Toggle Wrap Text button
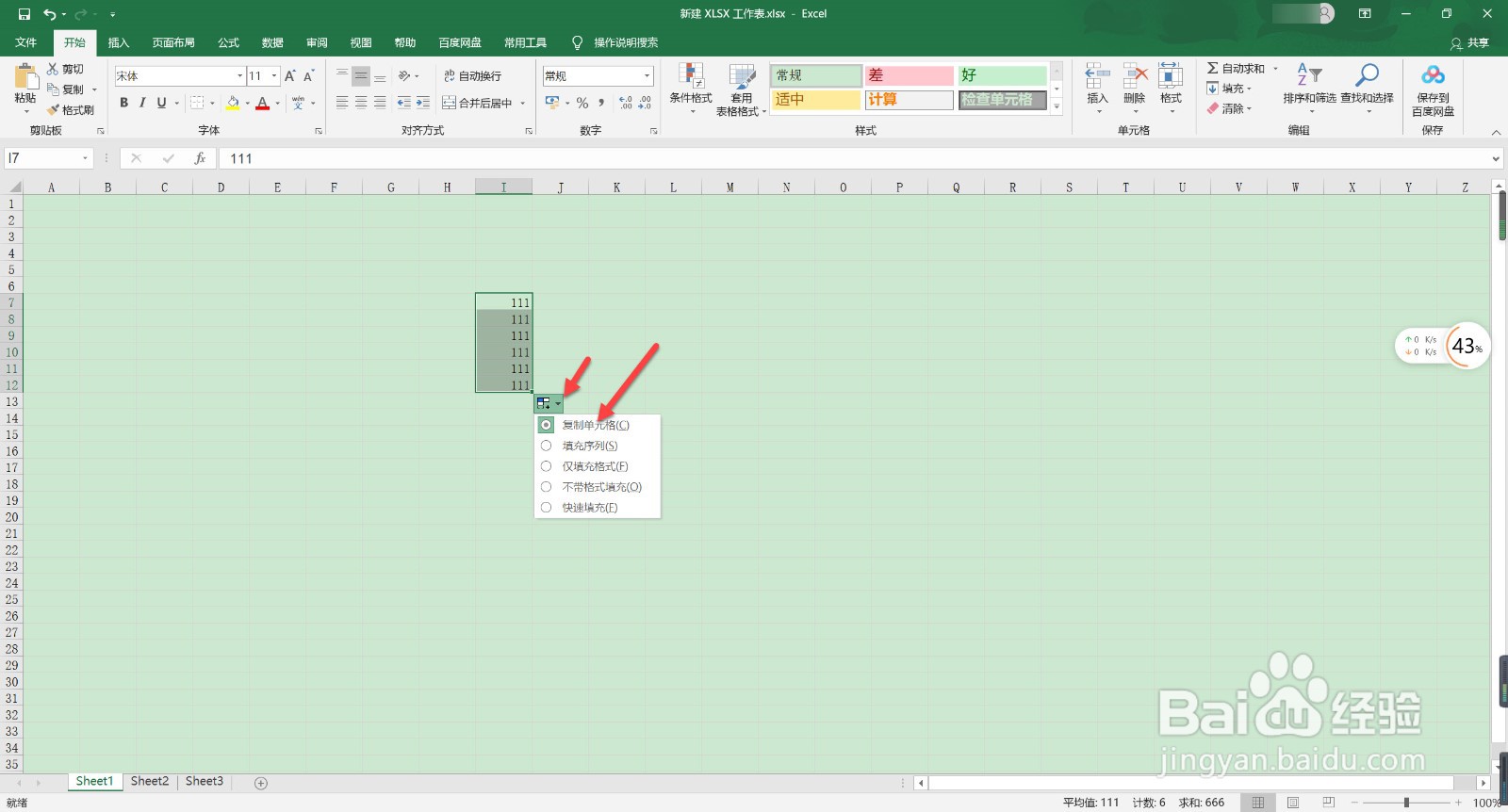 [472, 76]
